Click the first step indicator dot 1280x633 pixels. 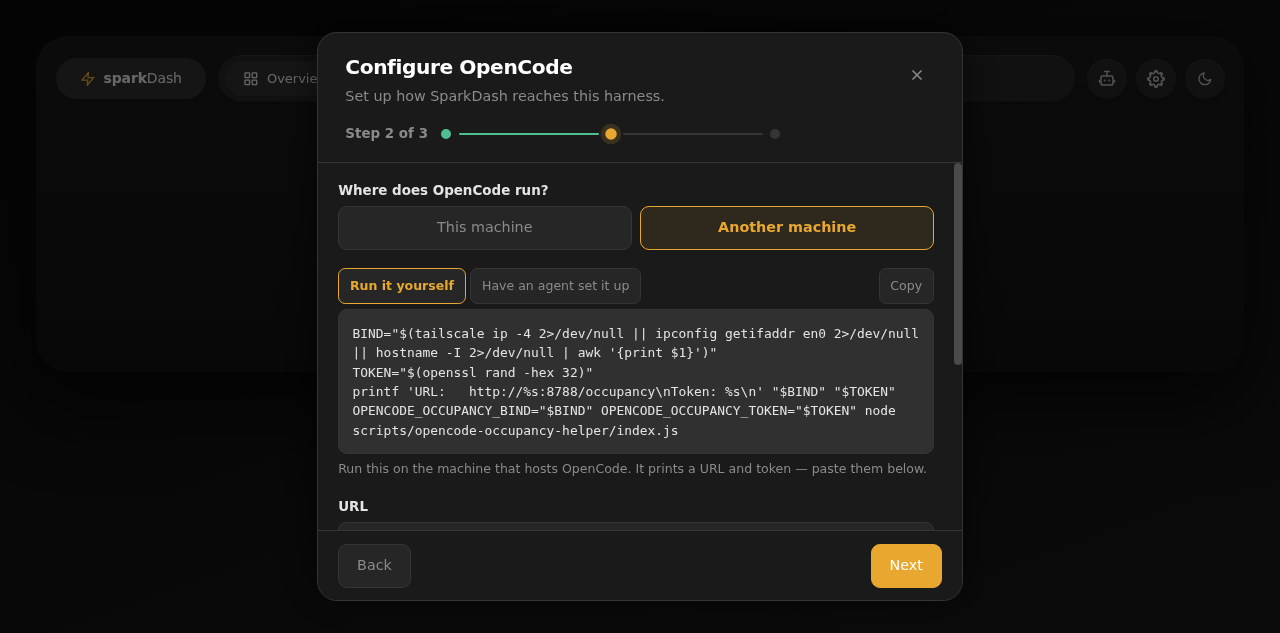(x=446, y=134)
